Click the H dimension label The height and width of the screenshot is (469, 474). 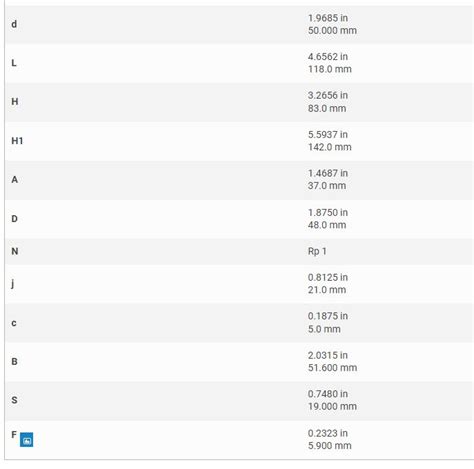tap(15, 101)
